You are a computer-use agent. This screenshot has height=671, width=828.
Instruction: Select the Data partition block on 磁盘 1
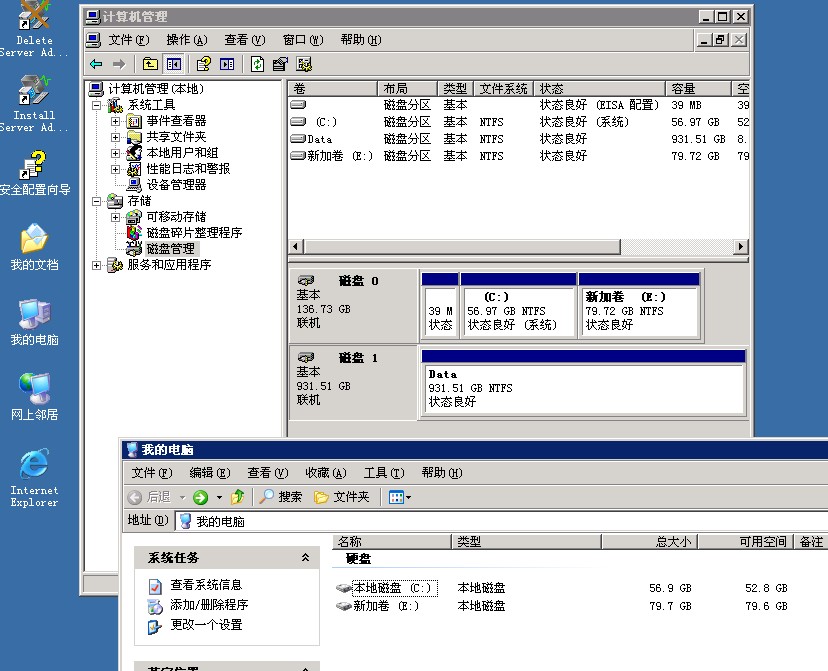(584, 383)
